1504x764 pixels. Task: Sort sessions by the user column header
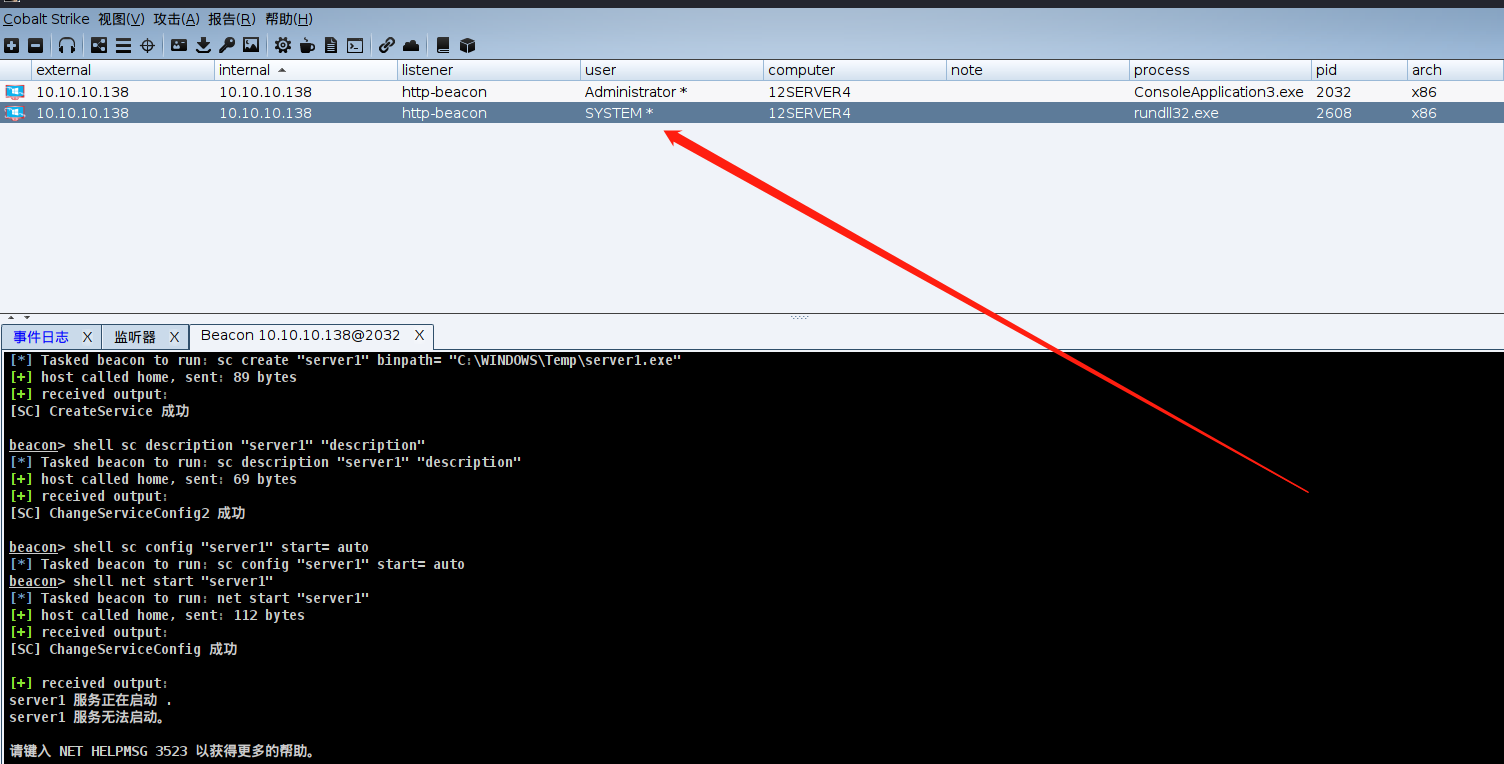tap(672, 70)
